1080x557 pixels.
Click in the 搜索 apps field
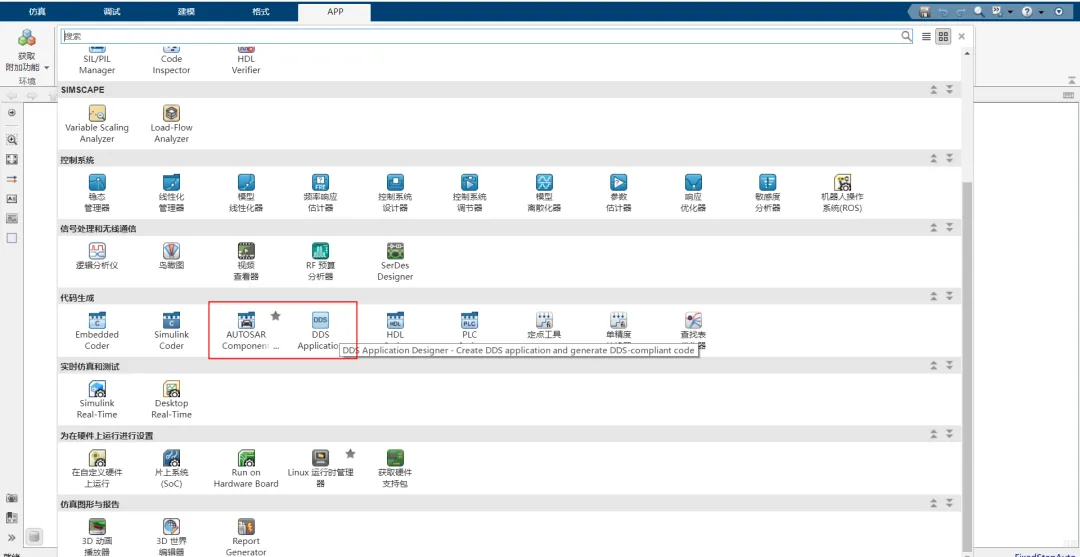click(487, 36)
